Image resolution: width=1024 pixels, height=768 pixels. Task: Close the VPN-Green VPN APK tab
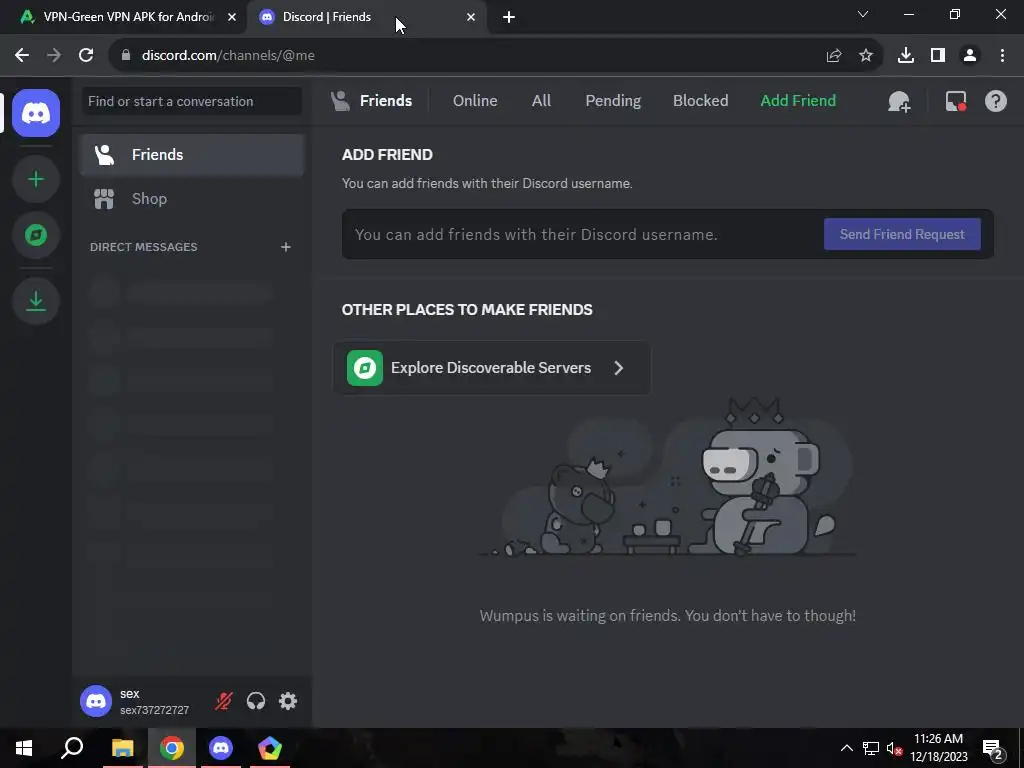click(x=232, y=17)
